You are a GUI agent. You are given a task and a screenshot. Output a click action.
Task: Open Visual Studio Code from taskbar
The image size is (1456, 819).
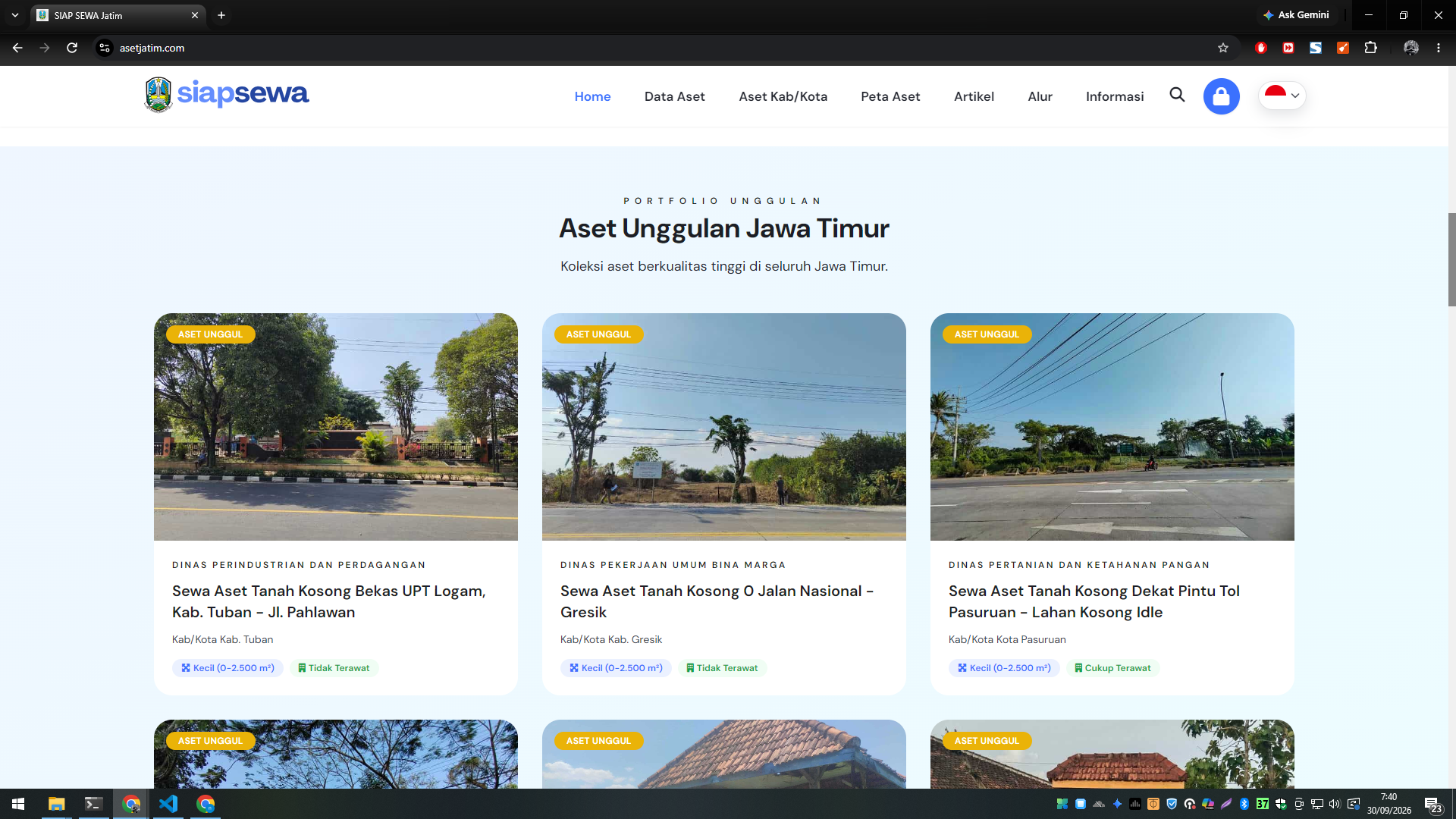pyautogui.click(x=168, y=804)
